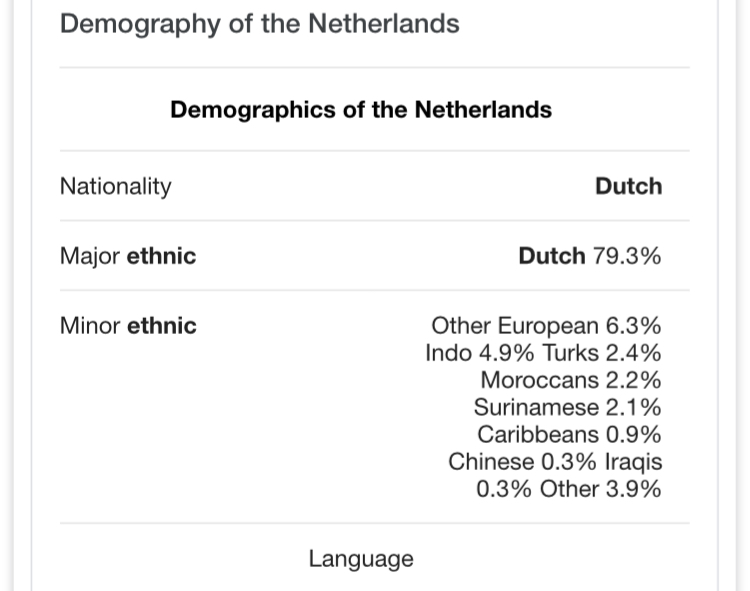The image size is (750, 591).
Task: Click the Major label text
Action: 89,256
